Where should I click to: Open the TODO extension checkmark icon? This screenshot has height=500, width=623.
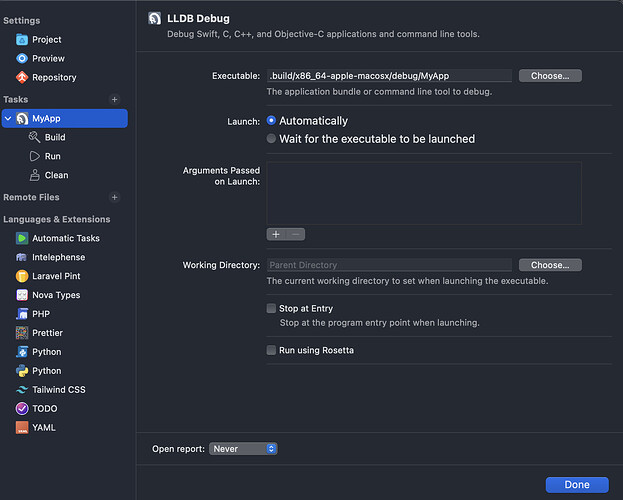[x=22, y=408]
